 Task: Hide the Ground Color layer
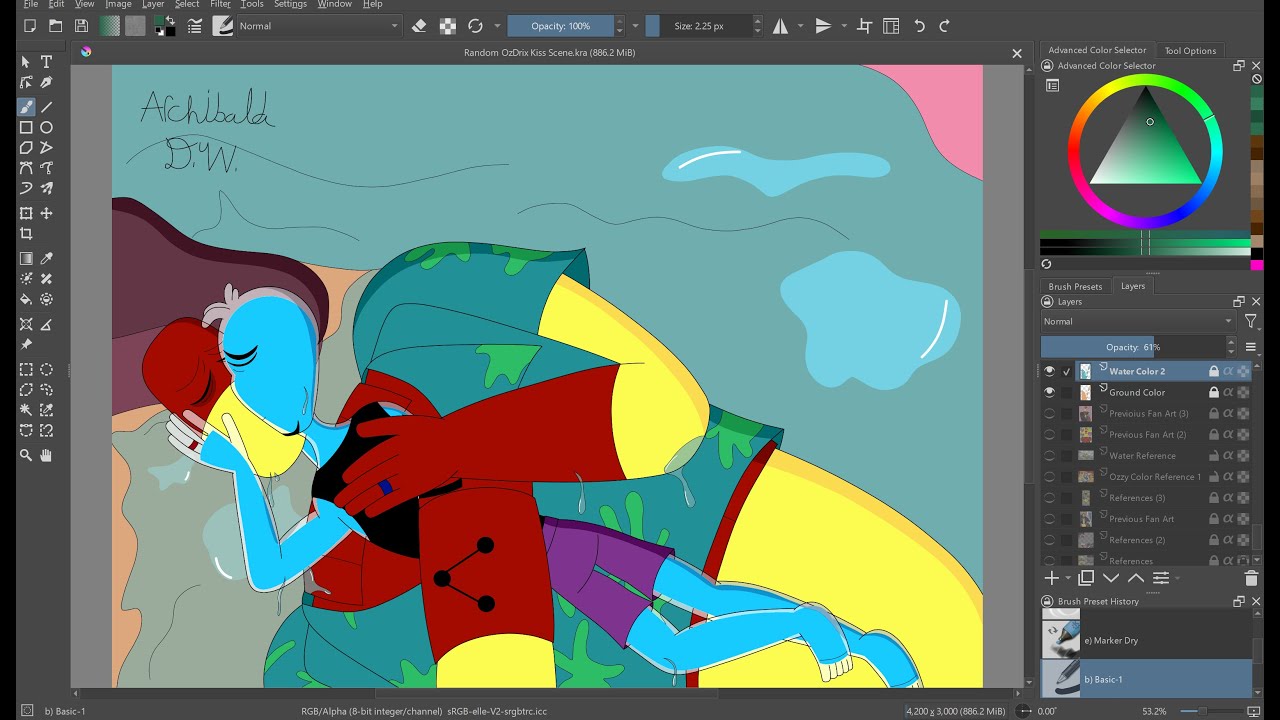(x=1049, y=392)
